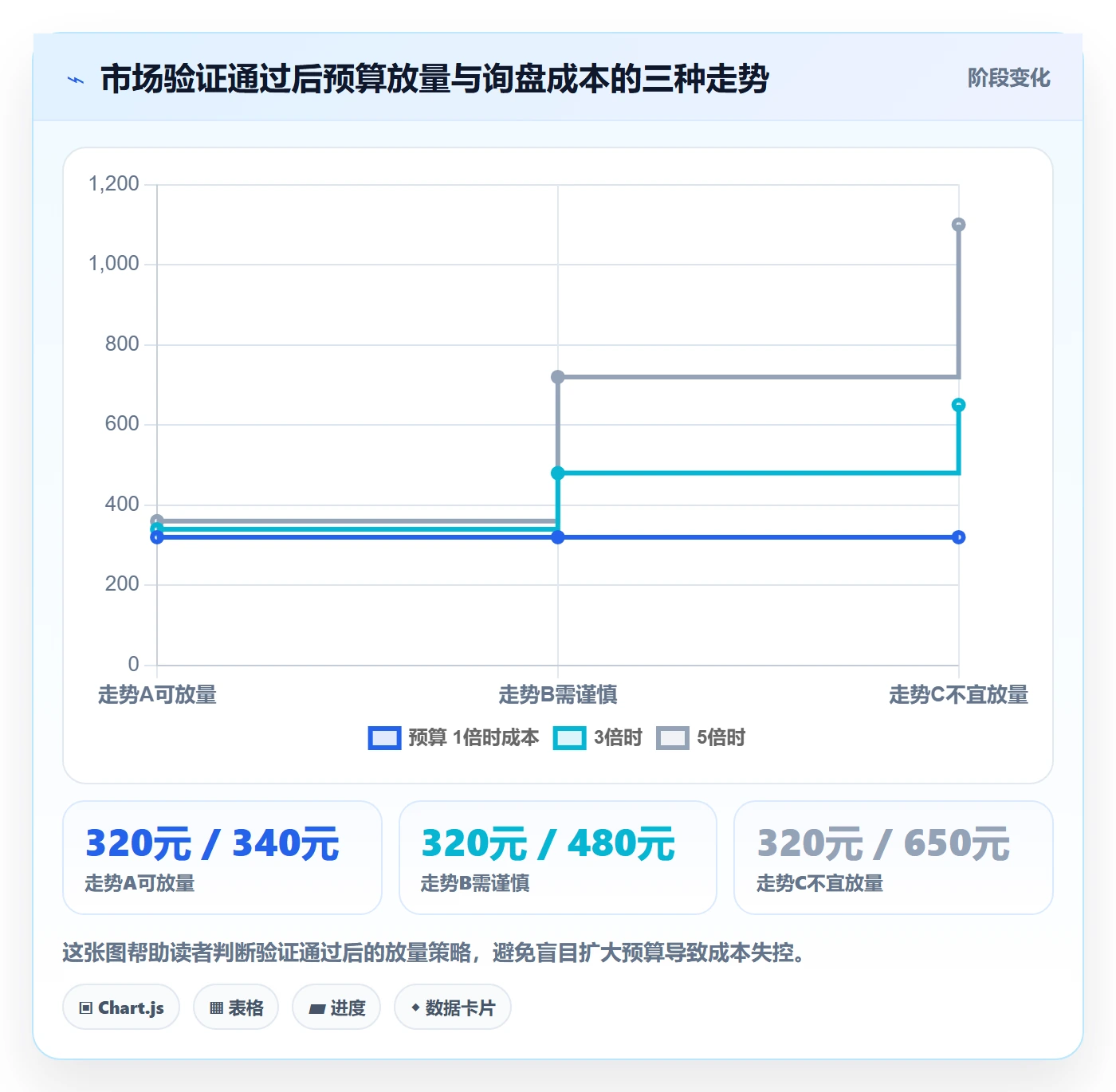Open the 320元 / 480元 data card
This screenshot has height=1092, width=1116.
point(558,858)
